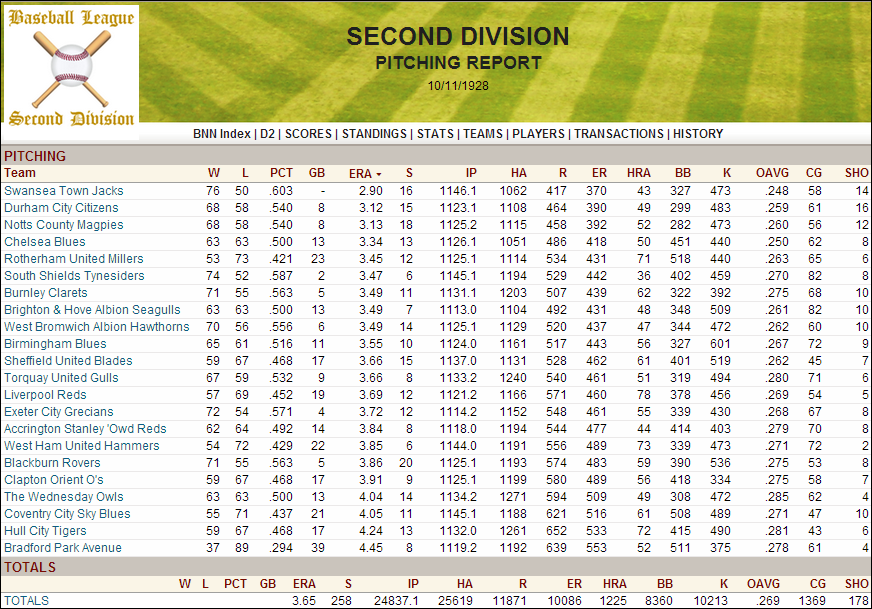Open the BNN Index link
The image size is (872, 609).
click(x=221, y=134)
